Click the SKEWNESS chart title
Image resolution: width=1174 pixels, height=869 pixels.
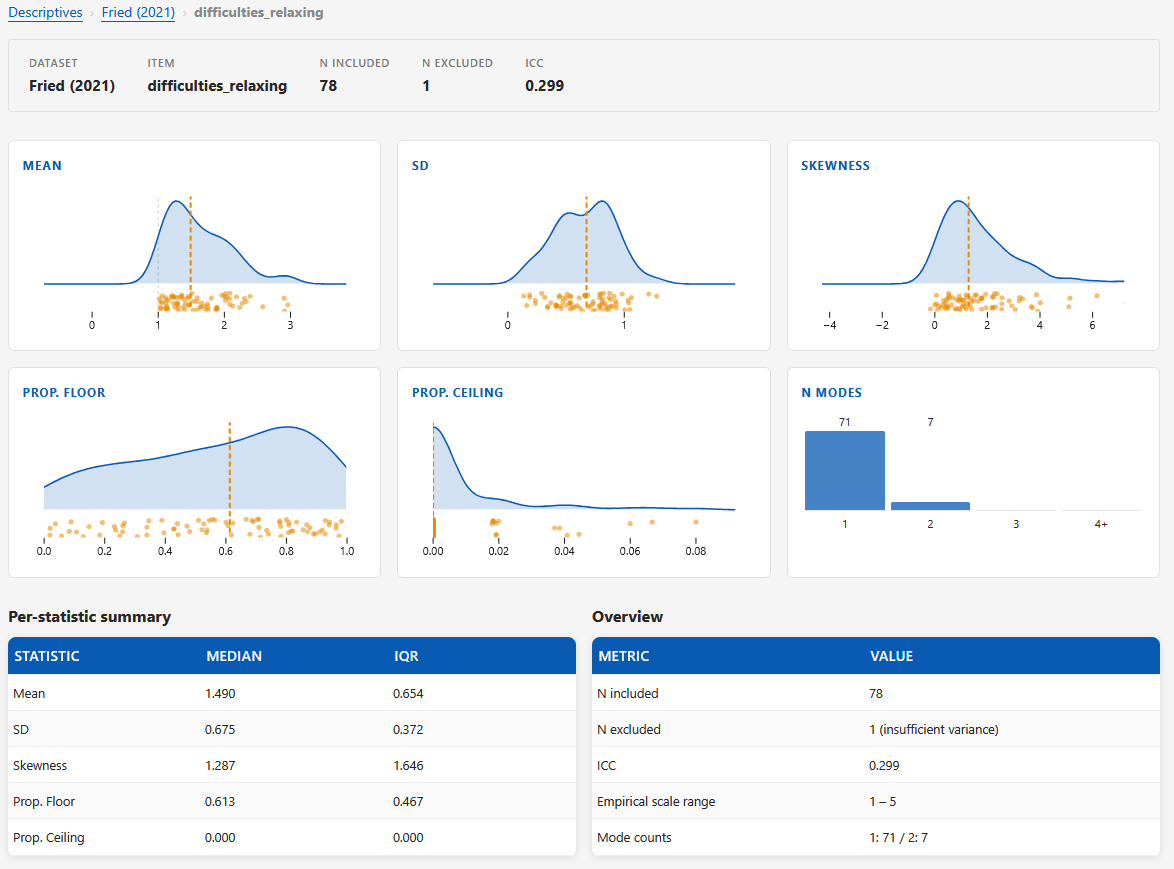point(836,165)
